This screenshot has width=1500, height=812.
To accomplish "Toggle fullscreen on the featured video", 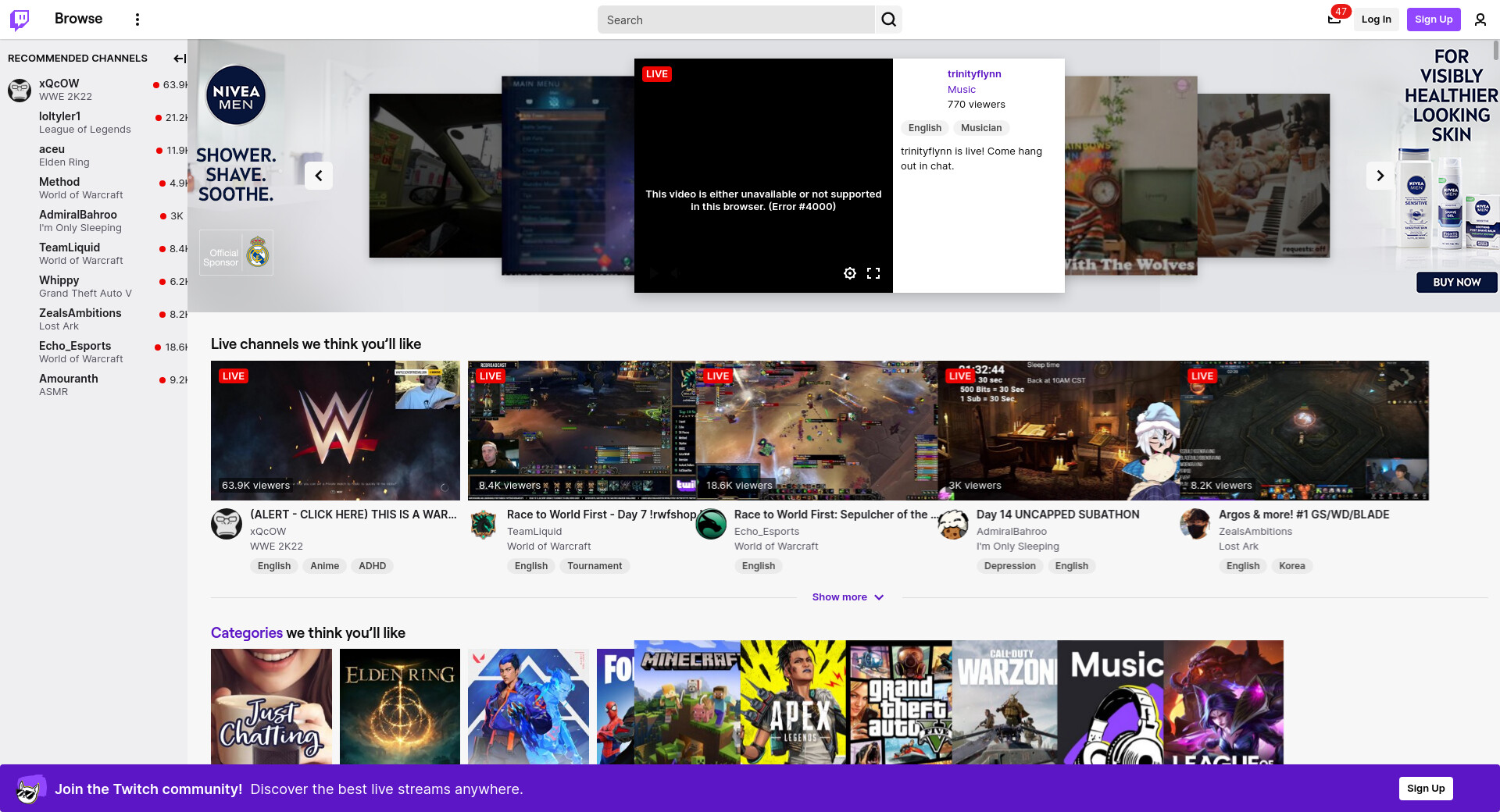I will click(873, 273).
